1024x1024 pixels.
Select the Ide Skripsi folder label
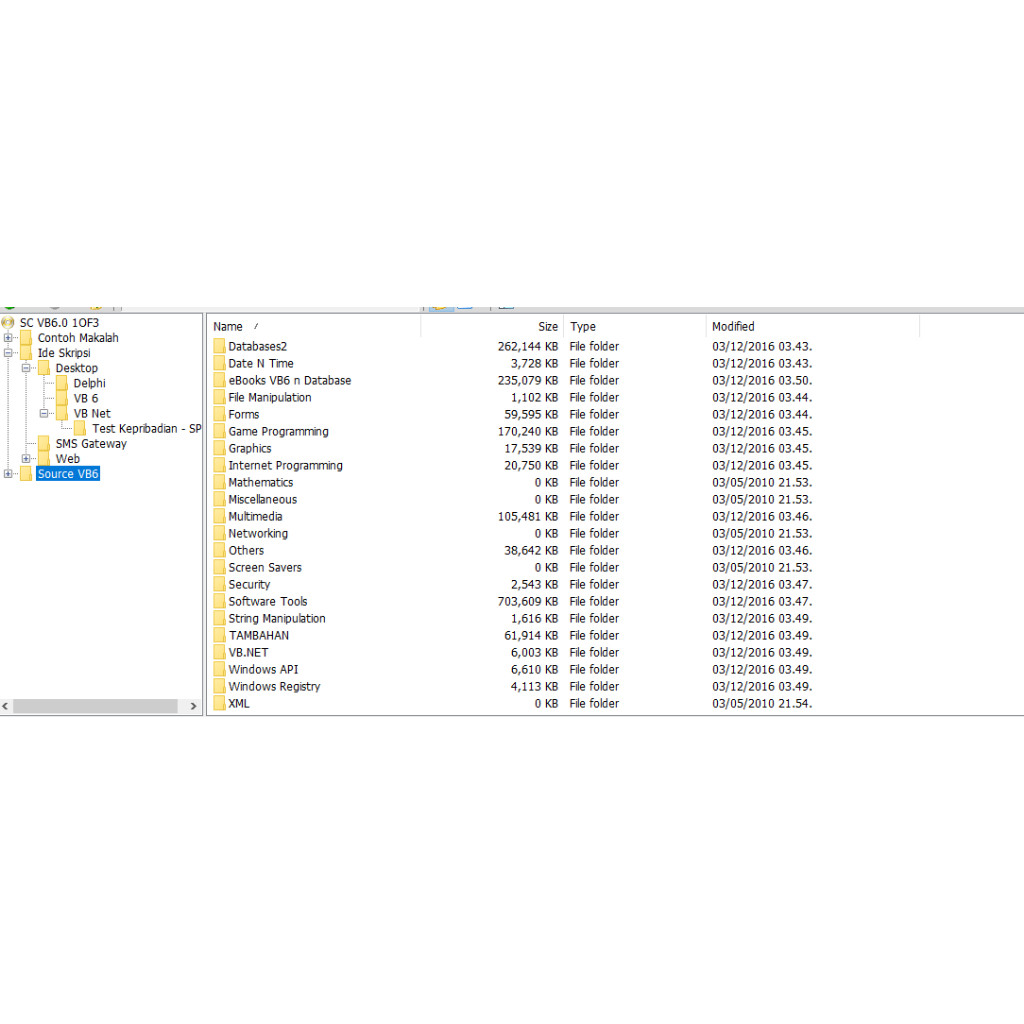64,353
